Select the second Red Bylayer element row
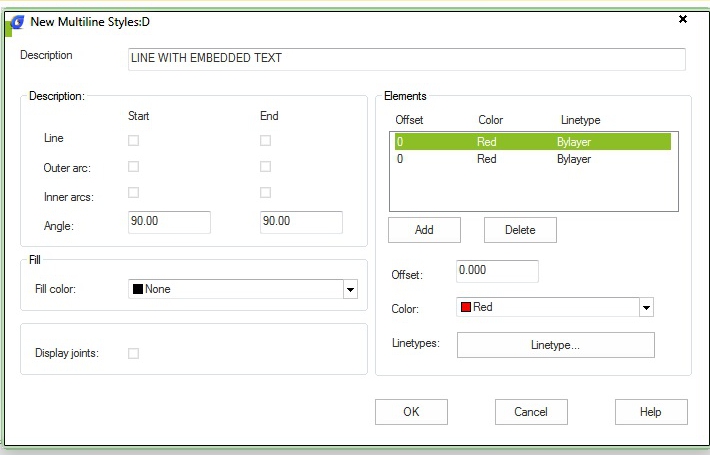This screenshot has width=710, height=455. [x=532, y=159]
